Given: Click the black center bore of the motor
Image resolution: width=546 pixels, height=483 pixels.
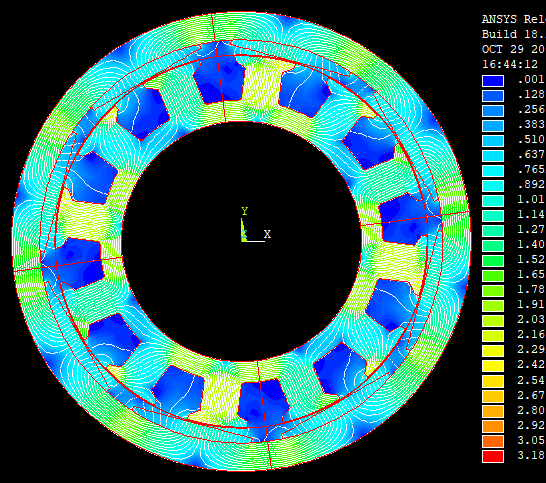Looking at the screenshot, I should (x=241, y=241).
